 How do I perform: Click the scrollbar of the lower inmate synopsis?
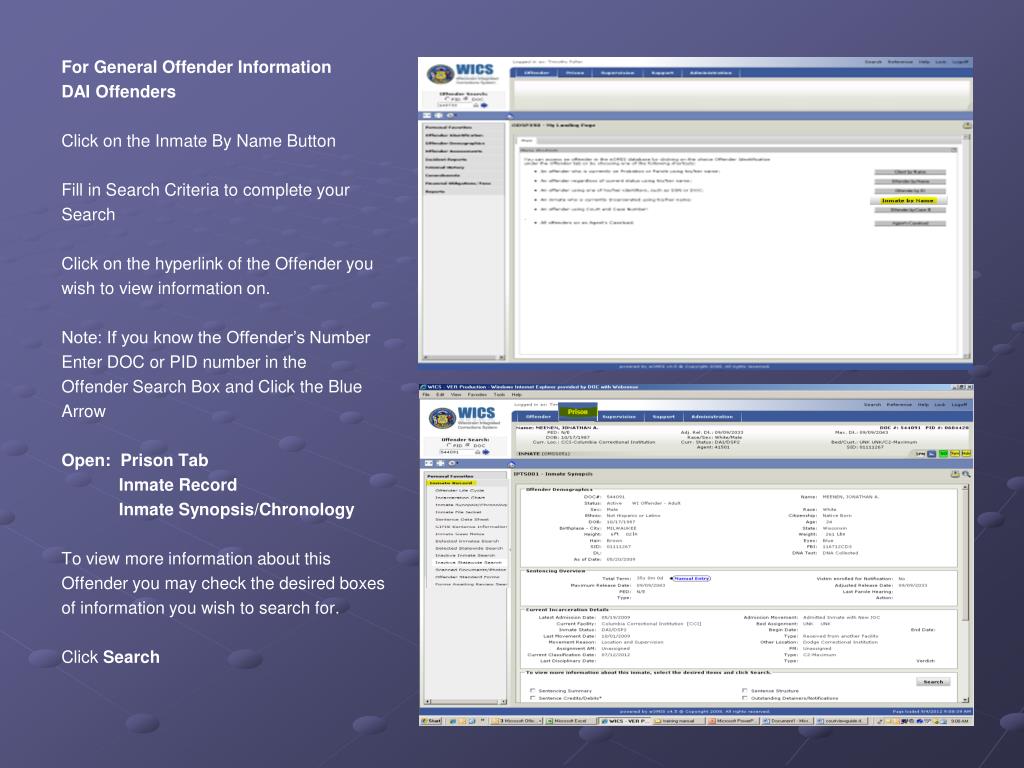965,594
